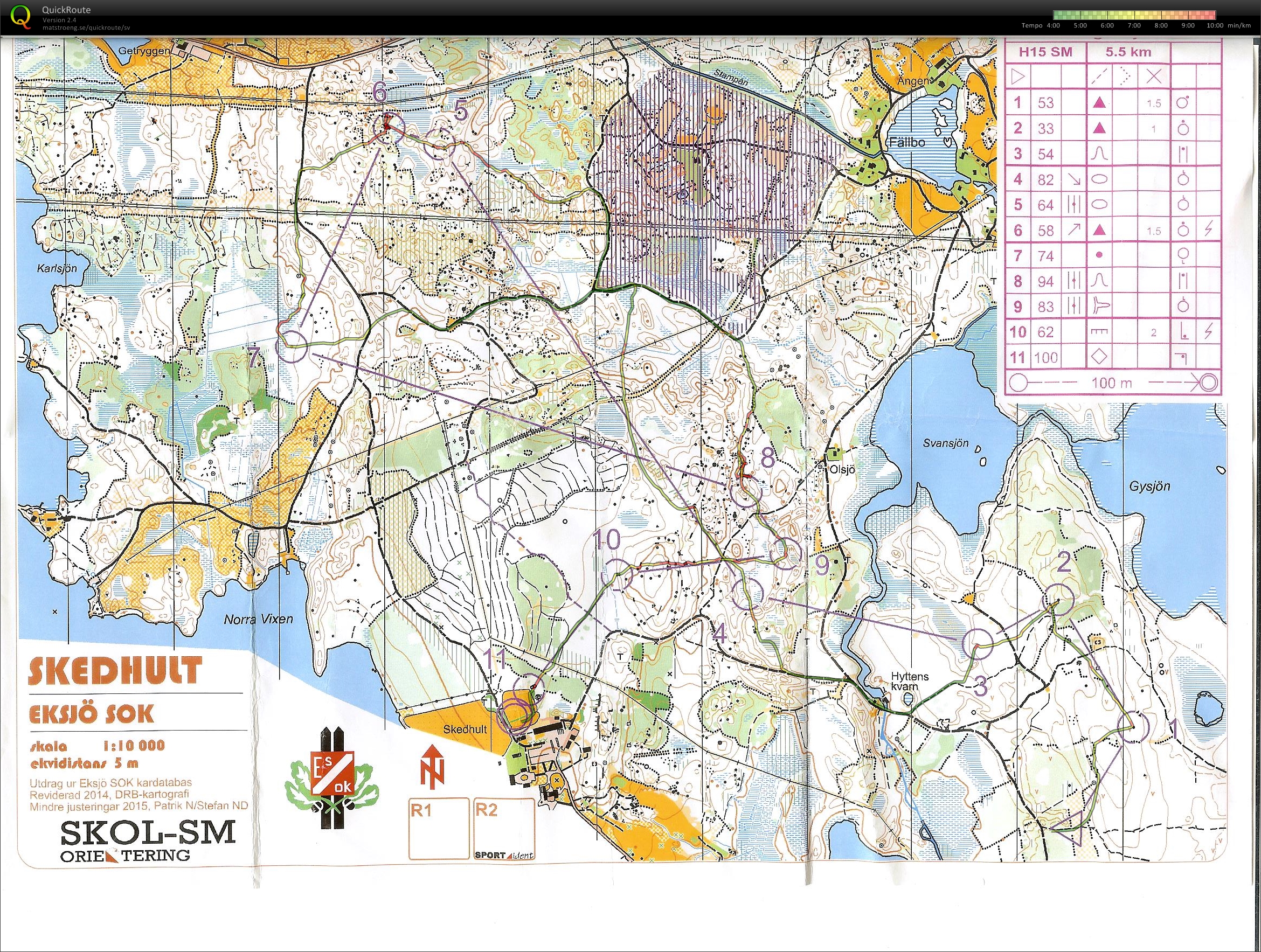Image resolution: width=1261 pixels, height=952 pixels.
Task: Click the lightning symbol in row 10
Action: pyautogui.click(x=1208, y=332)
